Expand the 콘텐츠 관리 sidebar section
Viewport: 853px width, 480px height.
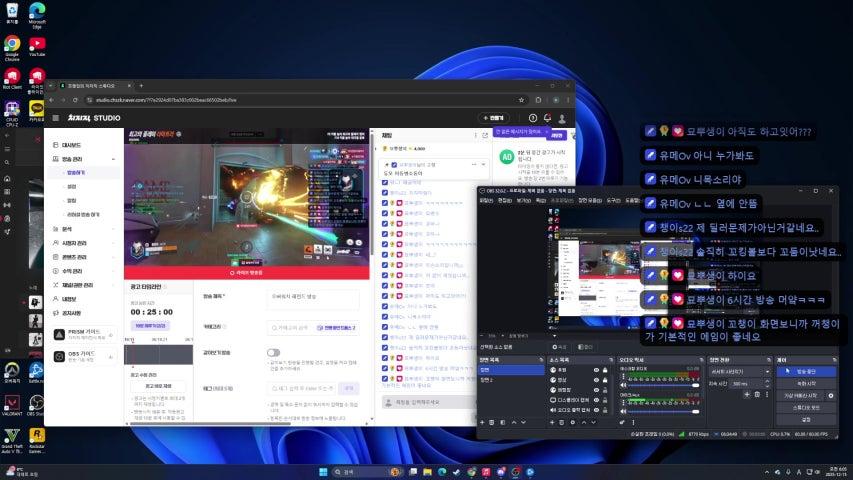point(113,257)
